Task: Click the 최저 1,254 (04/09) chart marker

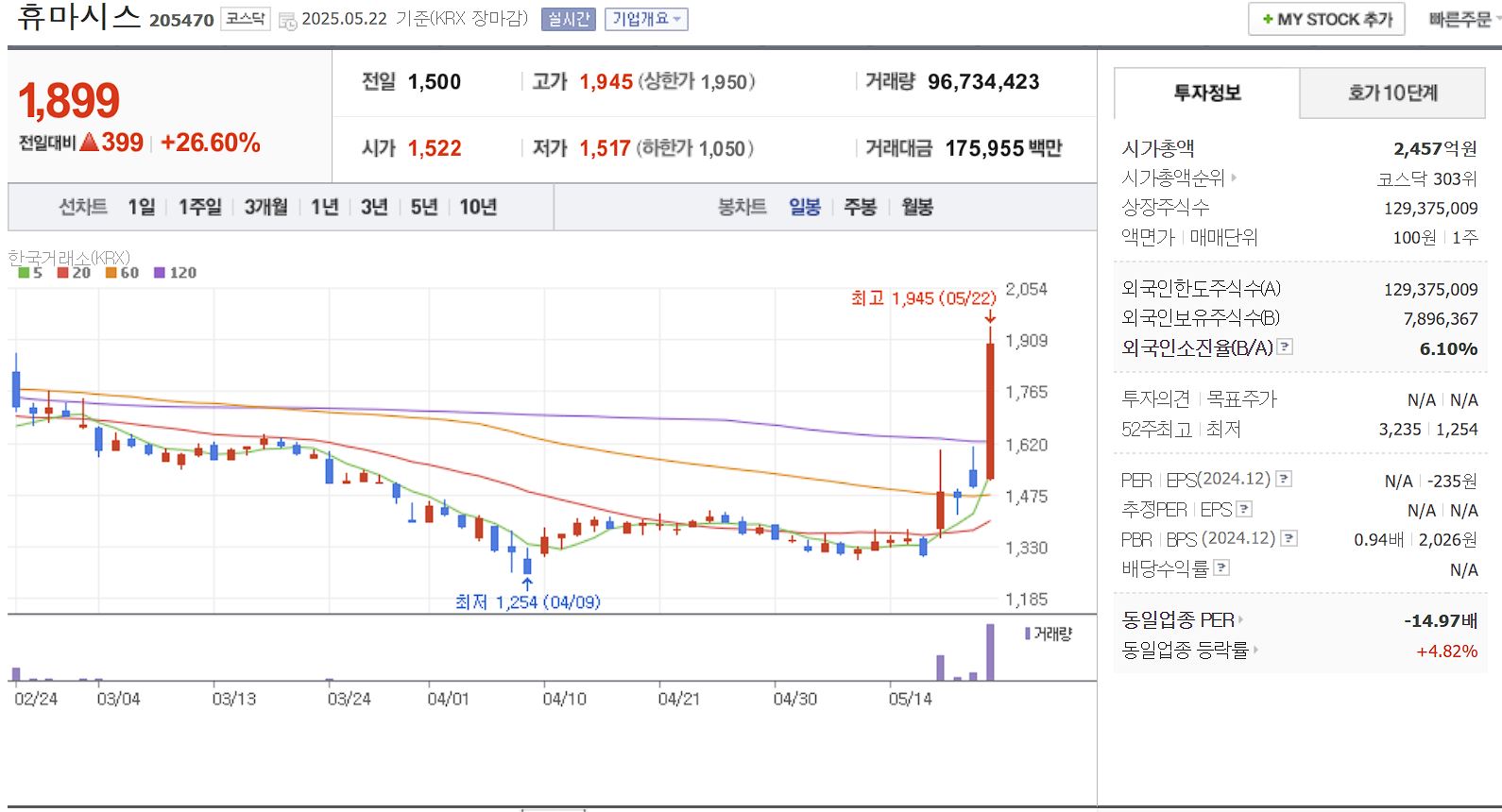Action: click(527, 601)
